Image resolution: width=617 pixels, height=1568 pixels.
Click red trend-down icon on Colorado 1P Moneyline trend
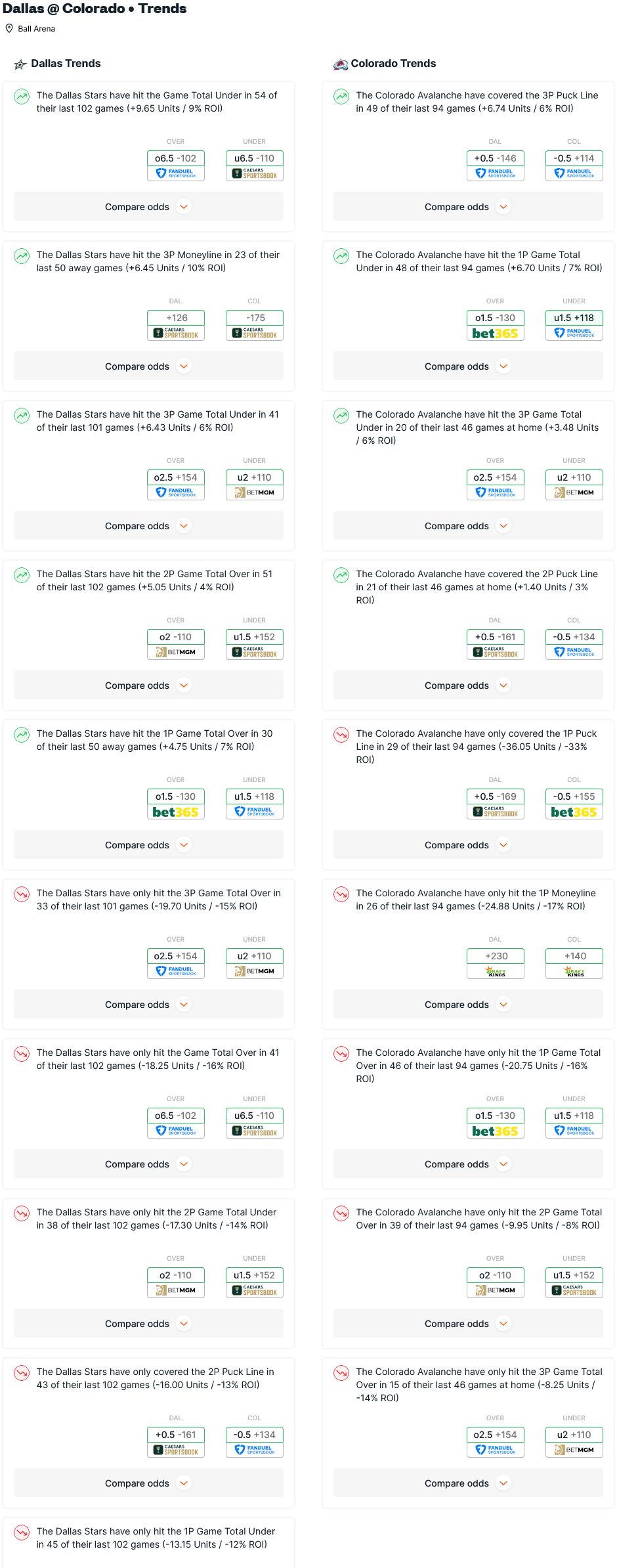click(x=341, y=894)
